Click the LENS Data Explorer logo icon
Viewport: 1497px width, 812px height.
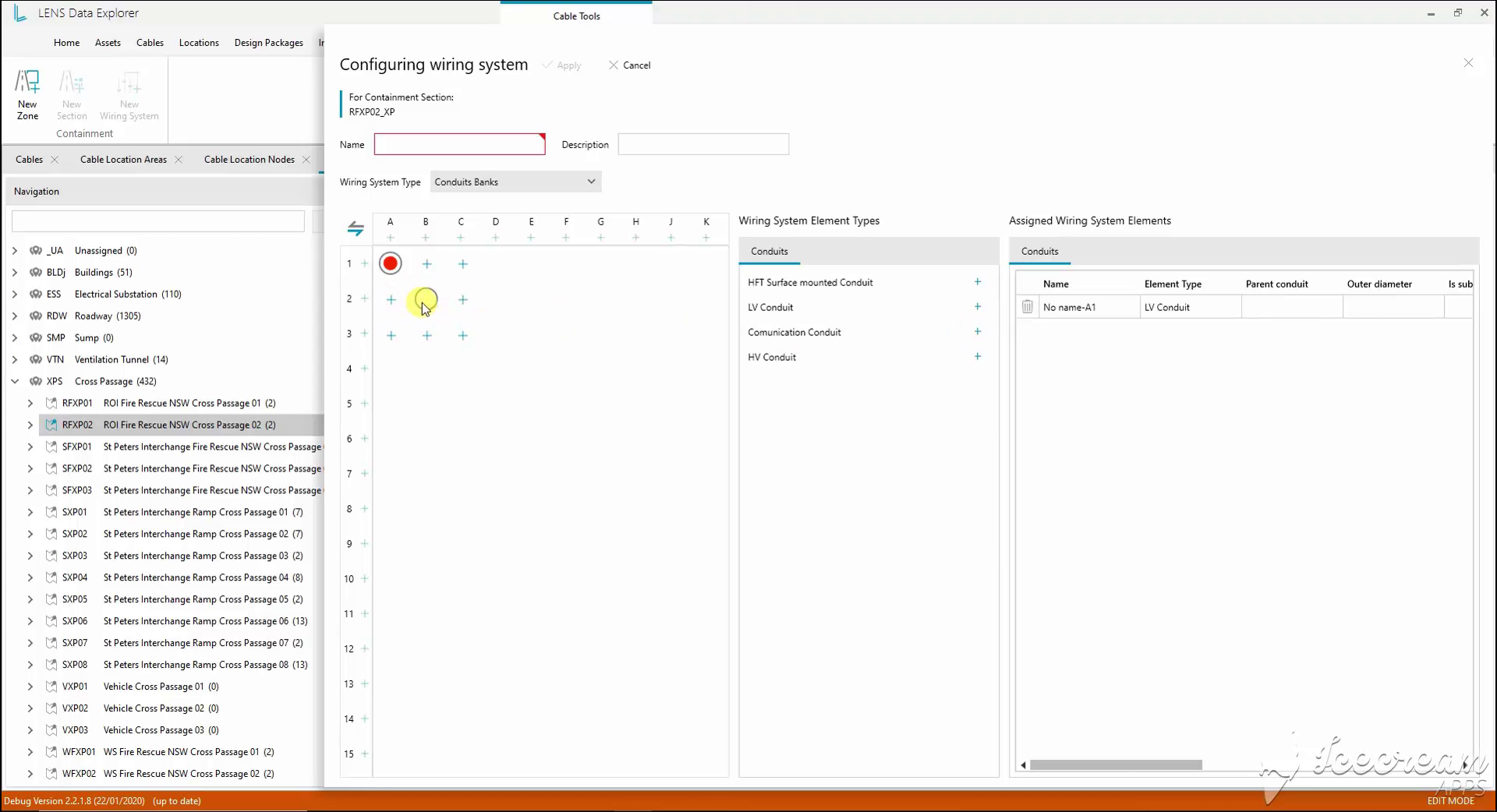(x=19, y=13)
